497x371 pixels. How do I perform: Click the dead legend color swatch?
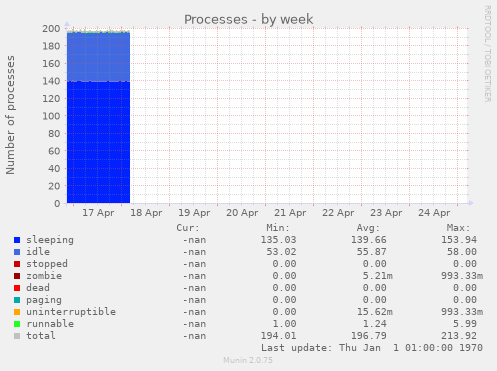pos(17,288)
